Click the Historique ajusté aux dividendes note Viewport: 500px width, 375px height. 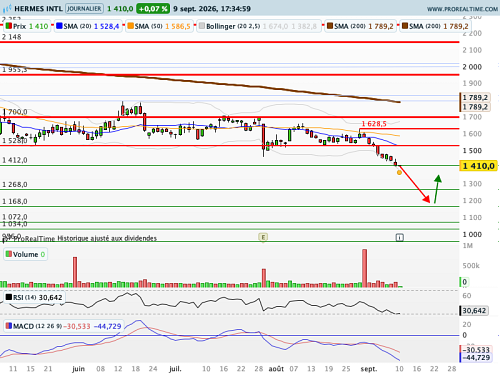click(107, 238)
